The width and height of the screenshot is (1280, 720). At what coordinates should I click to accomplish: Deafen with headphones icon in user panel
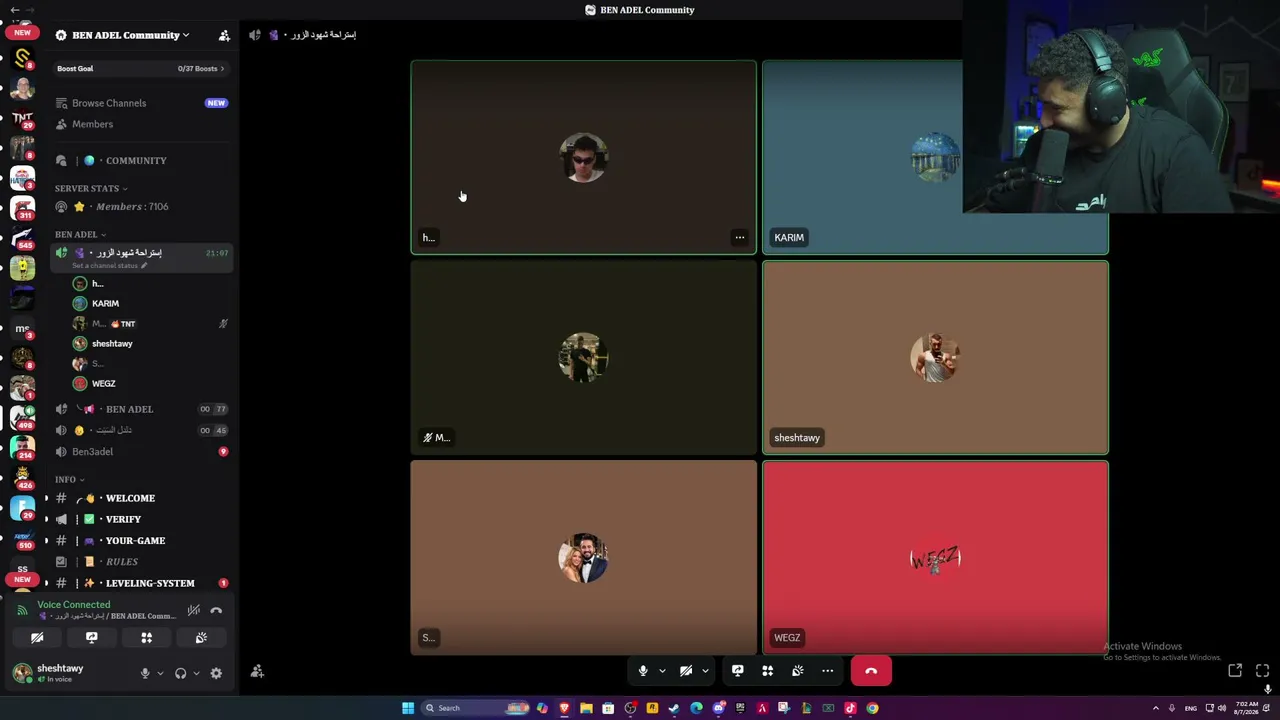coord(181,673)
